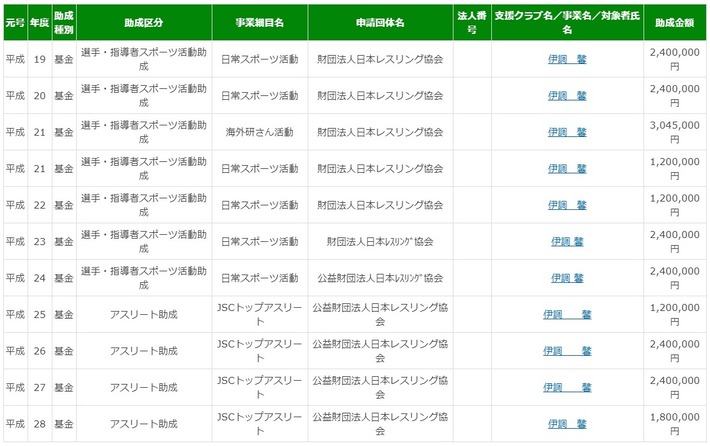
Task: Select the 公益財団法人日本レスリング協会 cell in 平成26 row
Action: point(380,351)
